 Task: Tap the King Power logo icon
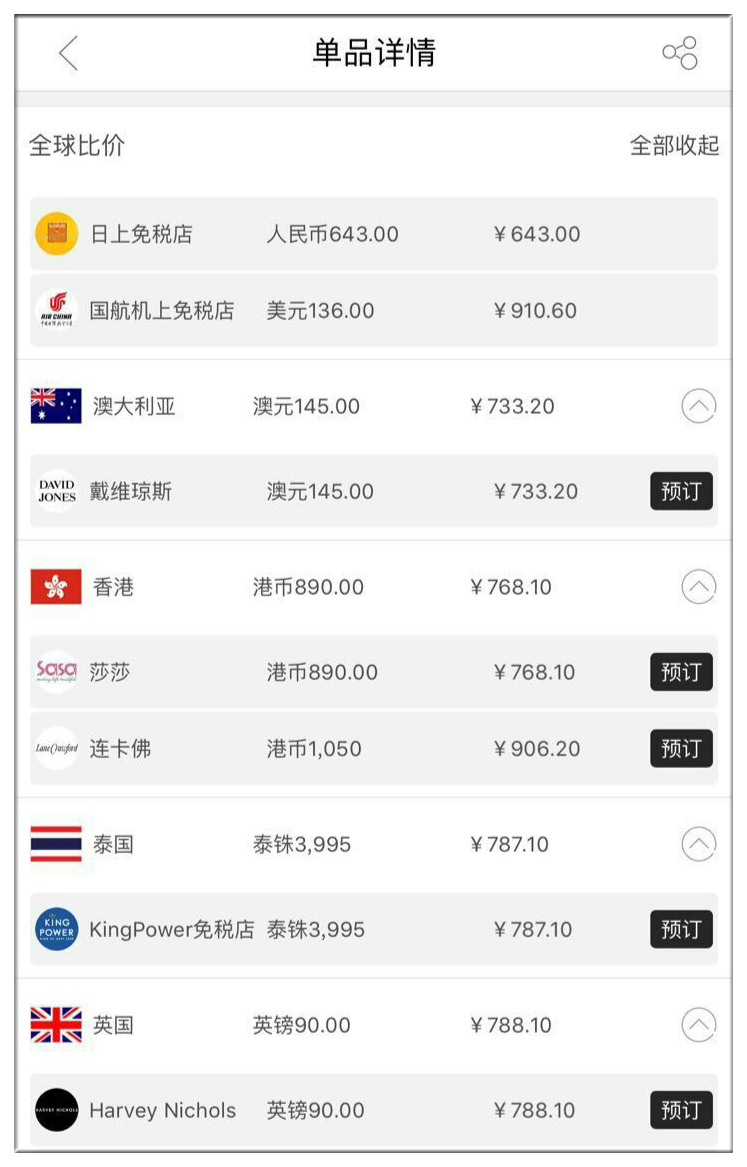click(57, 930)
